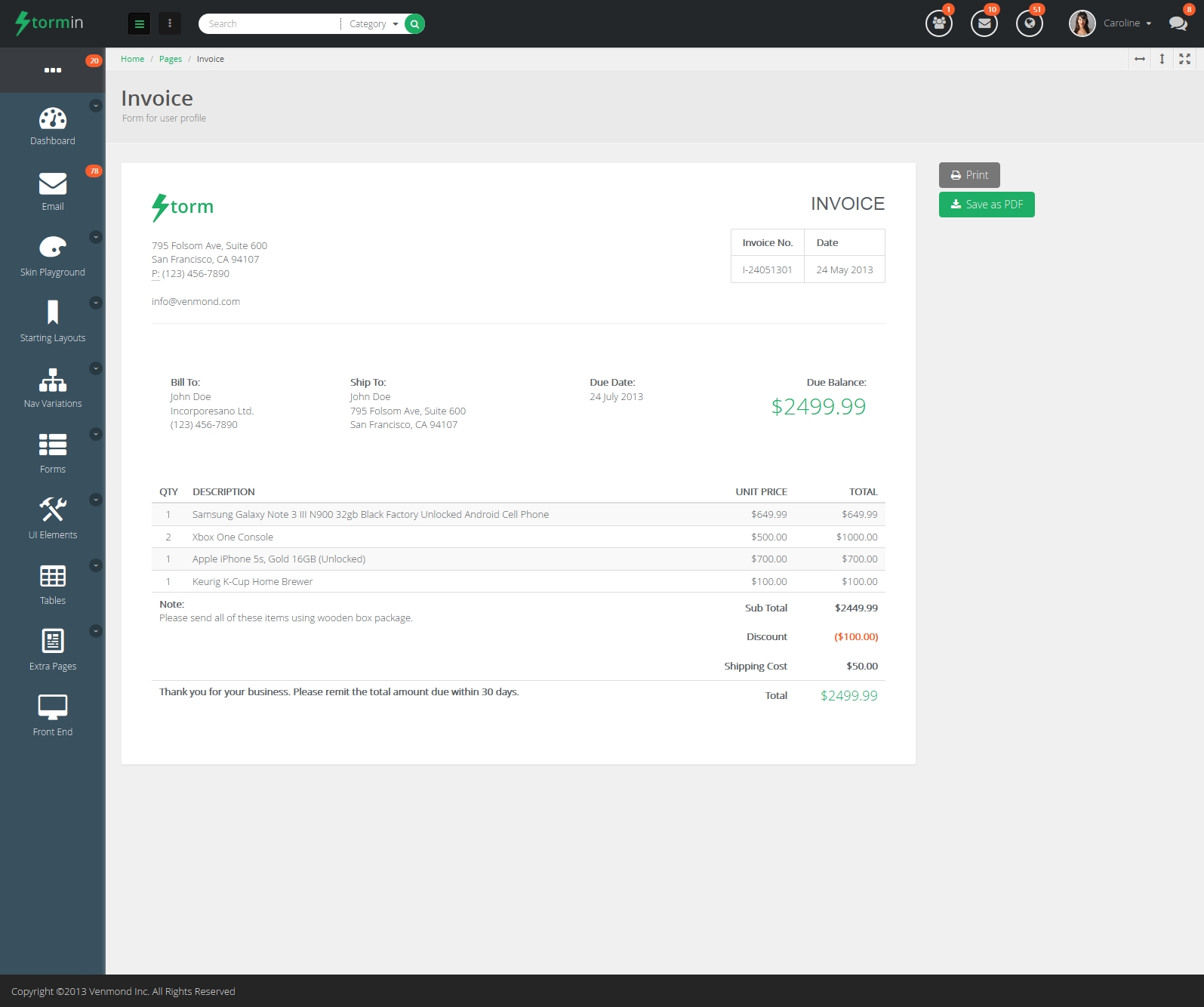The image size is (1204, 1007).
Task: Open the Caroline user menu
Action: (x=1126, y=23)
